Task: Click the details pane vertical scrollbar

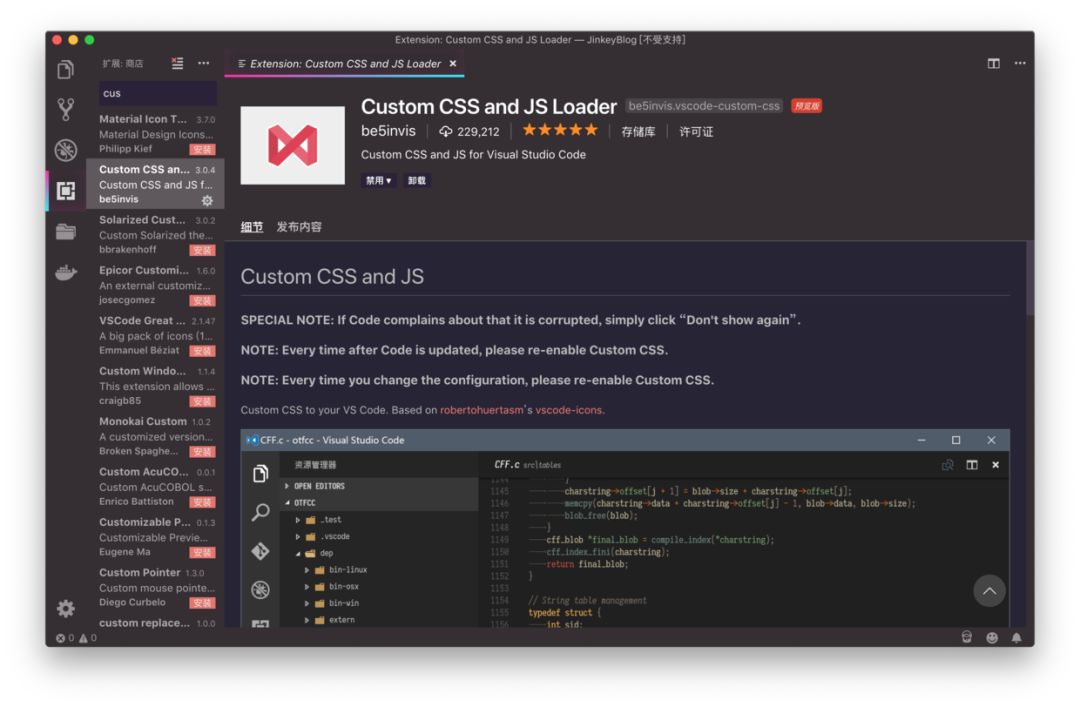Action: pyautogui.click(x=1030, y=278)
